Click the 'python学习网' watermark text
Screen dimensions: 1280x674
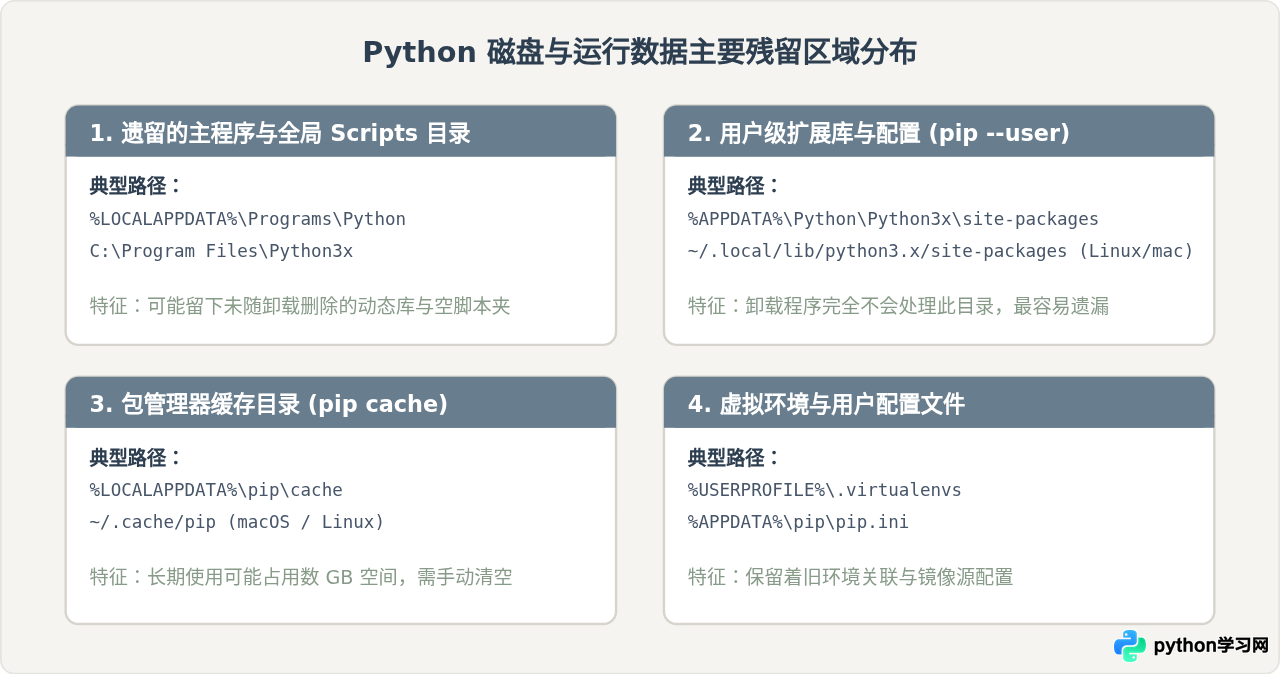1211,646
